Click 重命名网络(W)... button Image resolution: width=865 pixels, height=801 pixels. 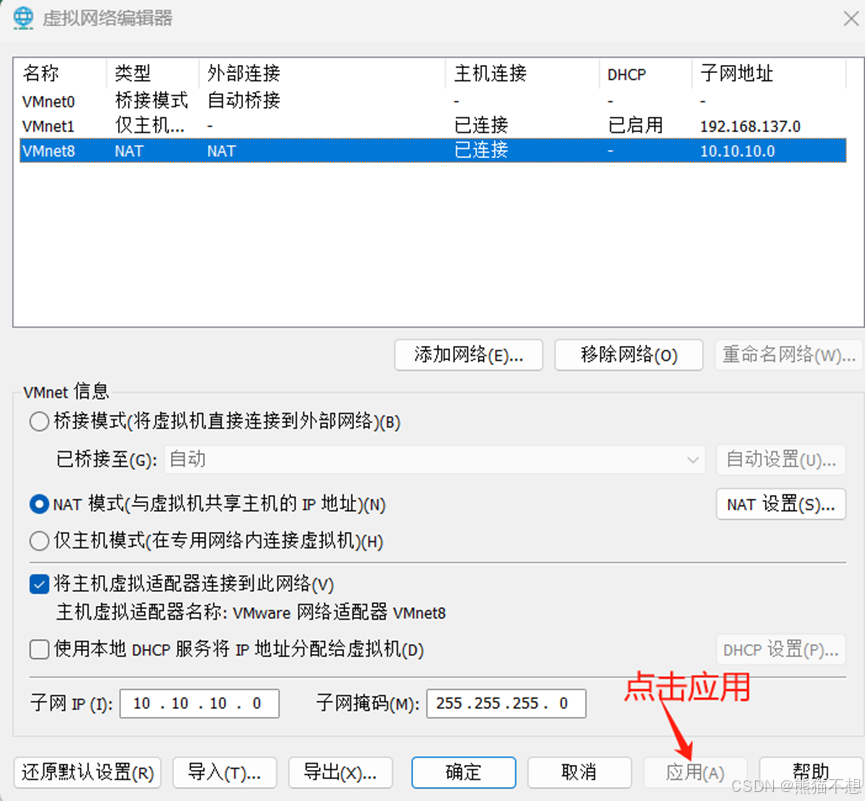789,355
